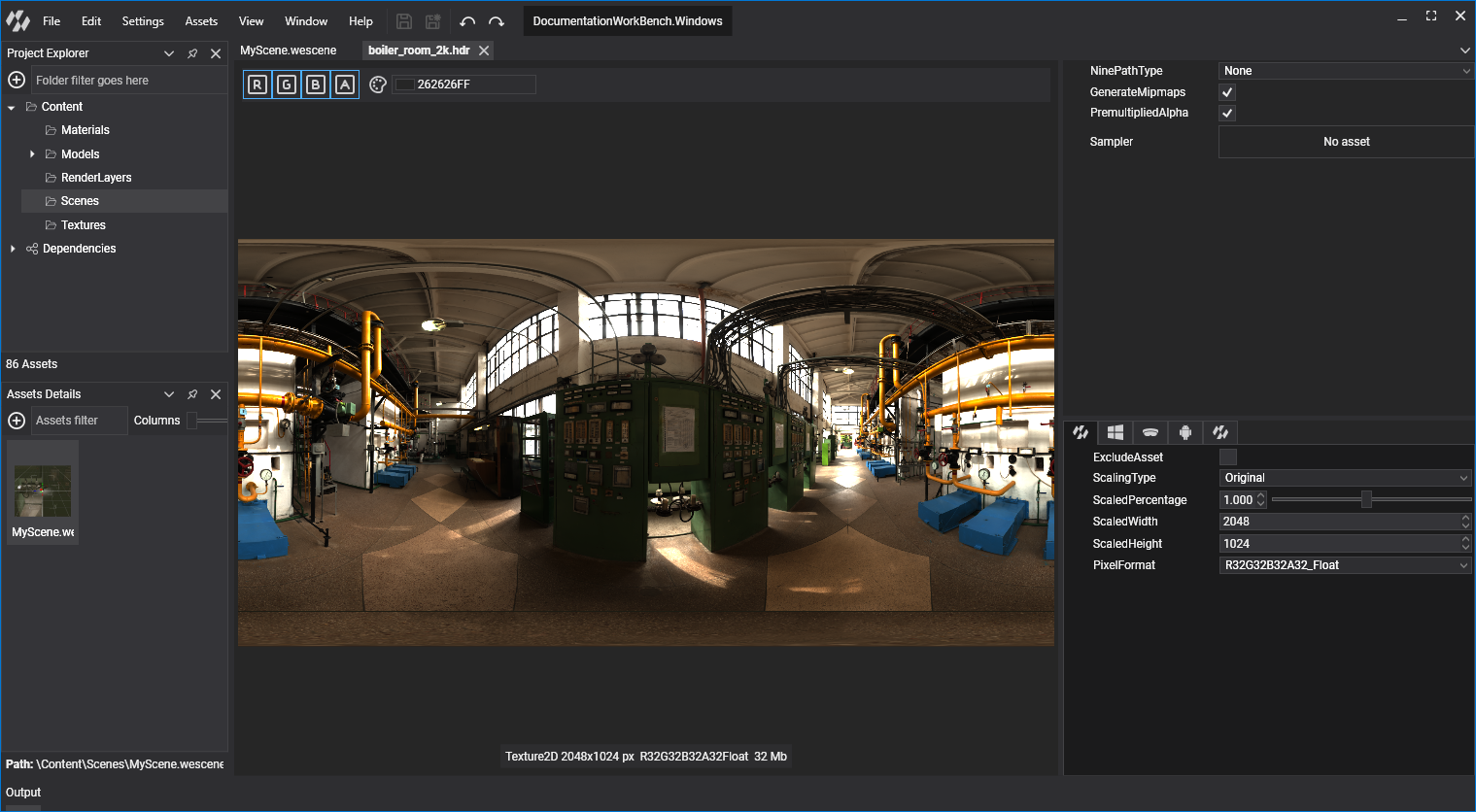
Task: Click the undo arrow in toolbar
Action: (x=467, y=21)
